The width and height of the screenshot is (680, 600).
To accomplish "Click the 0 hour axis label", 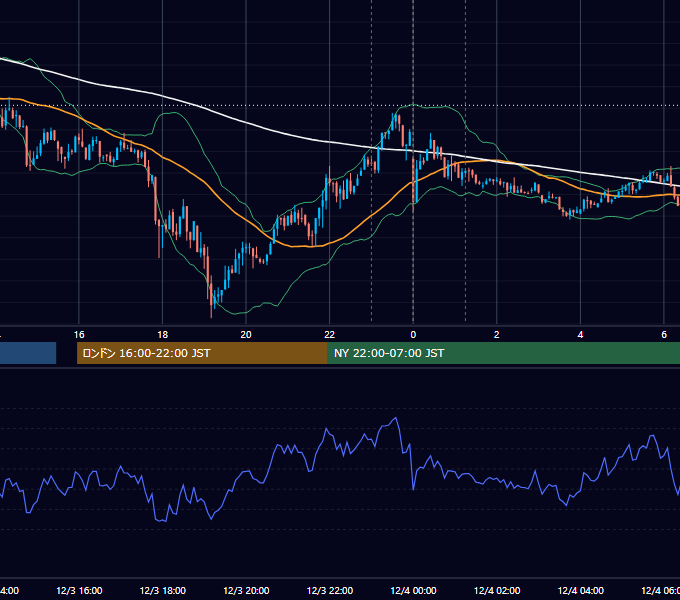I will tap(413, 335).
